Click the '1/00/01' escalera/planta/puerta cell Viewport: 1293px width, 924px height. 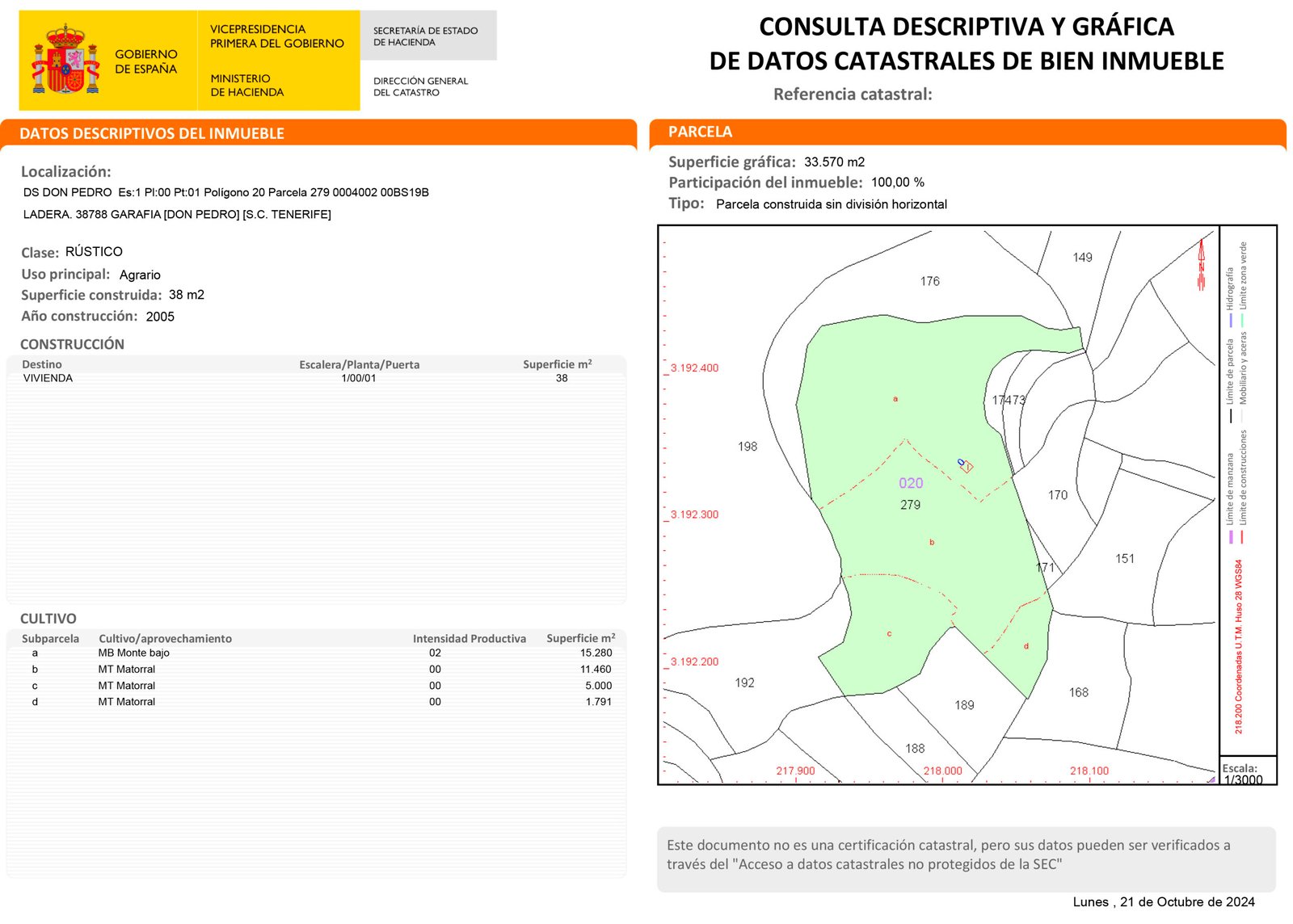point(359,378)
